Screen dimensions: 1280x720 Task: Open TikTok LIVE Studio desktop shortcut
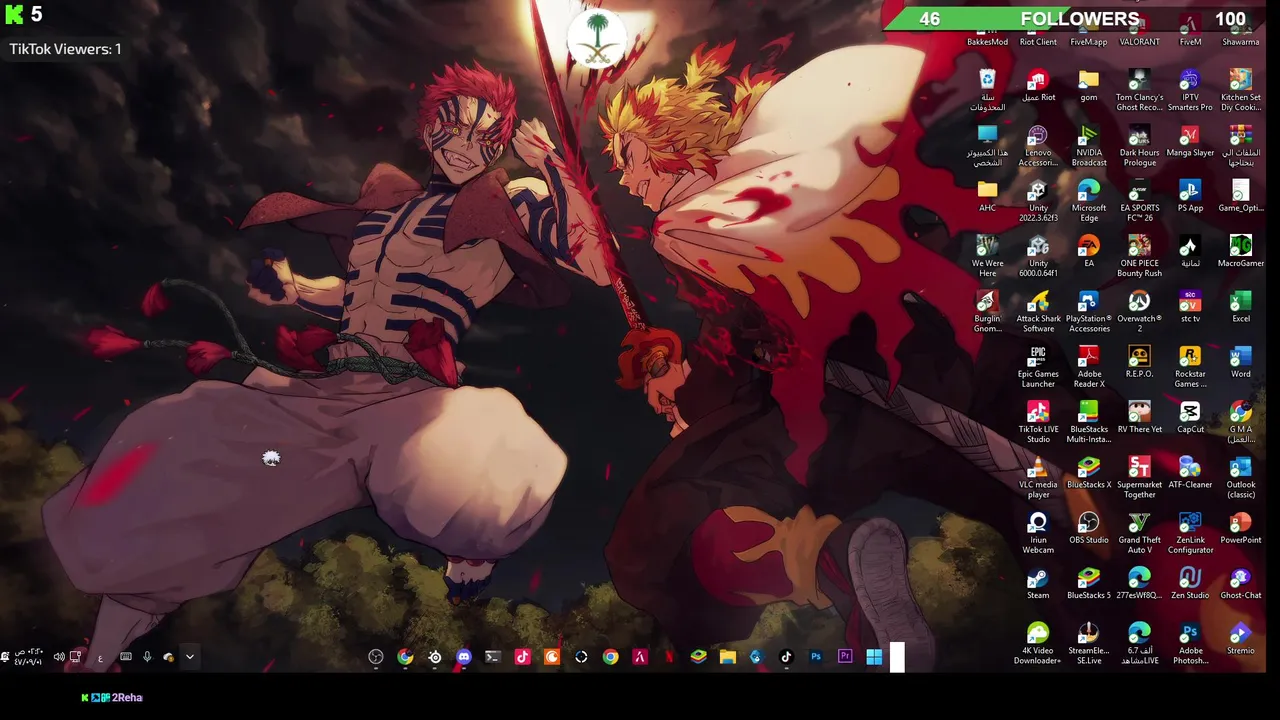[x=1038, y=422]
